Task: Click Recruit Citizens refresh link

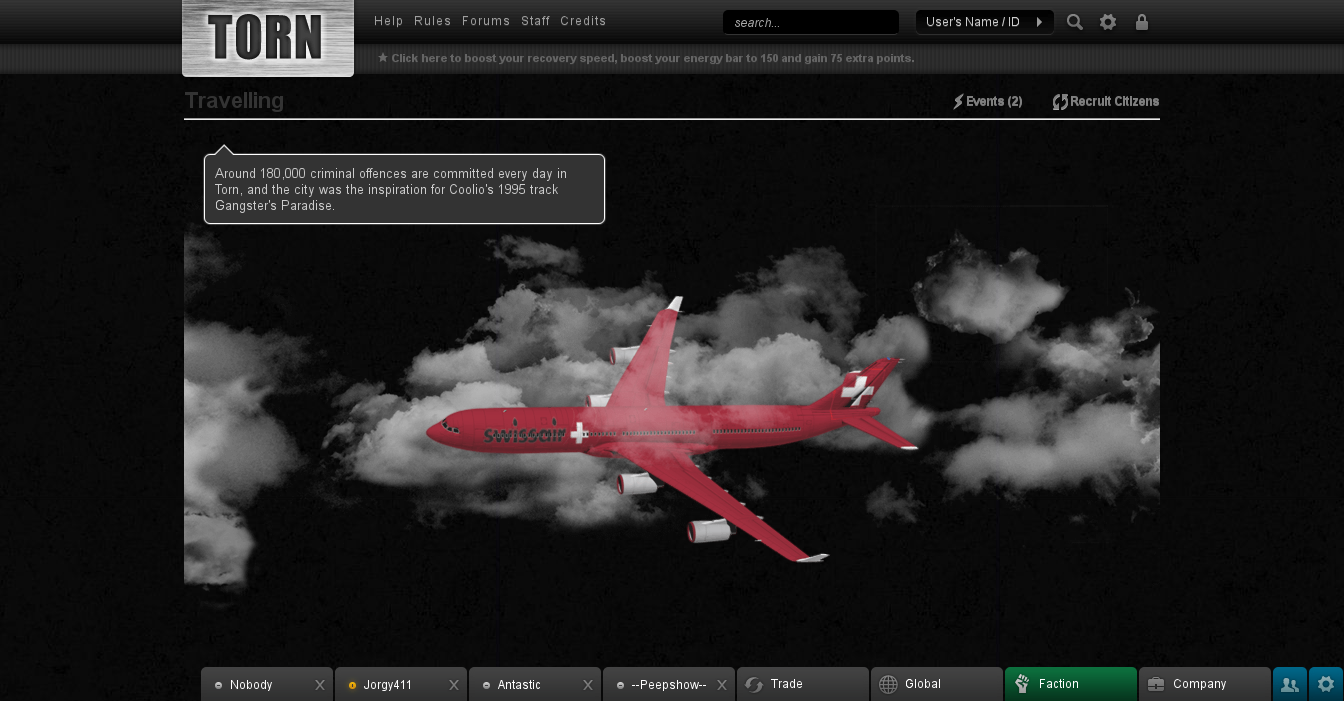Action: 1106,101
